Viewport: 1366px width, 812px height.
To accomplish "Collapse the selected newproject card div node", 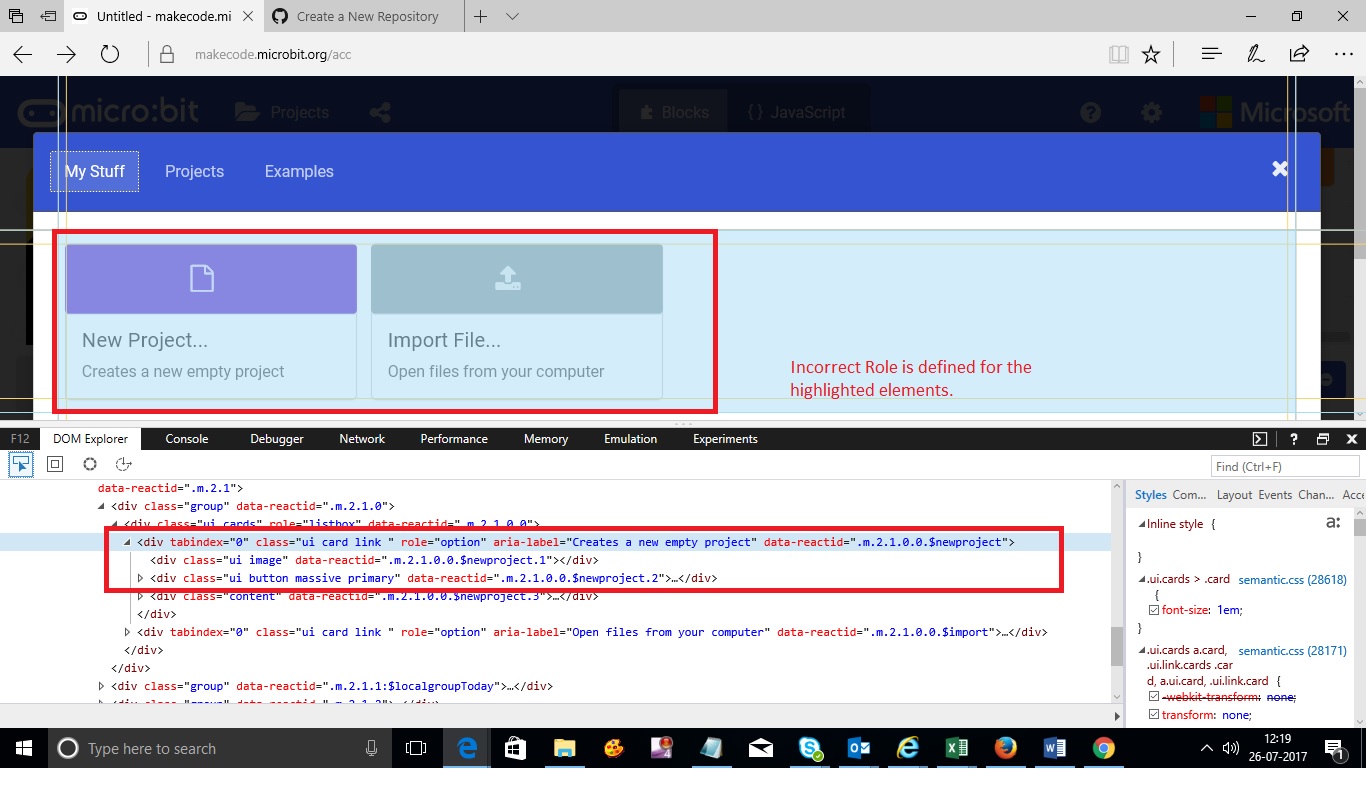I will pos(127,542).
